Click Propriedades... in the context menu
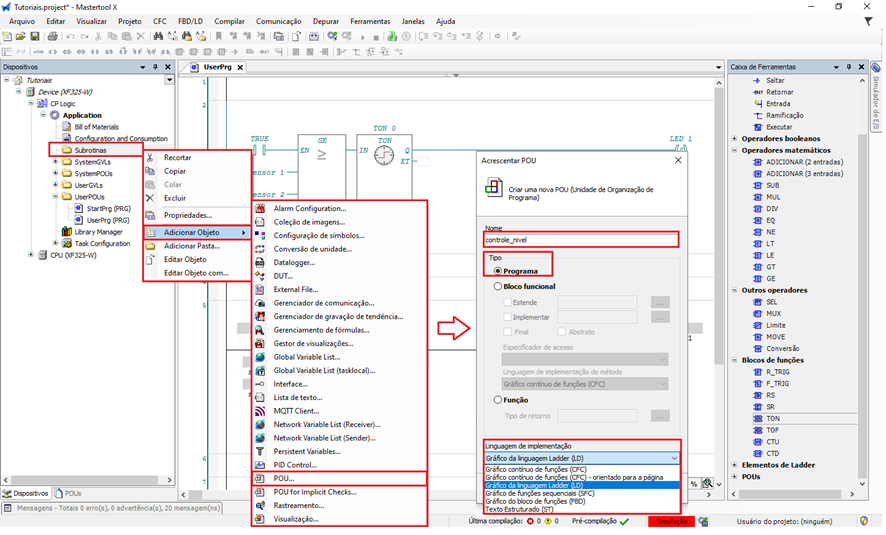This screenshot has height=535, width=886. (188, 215)
